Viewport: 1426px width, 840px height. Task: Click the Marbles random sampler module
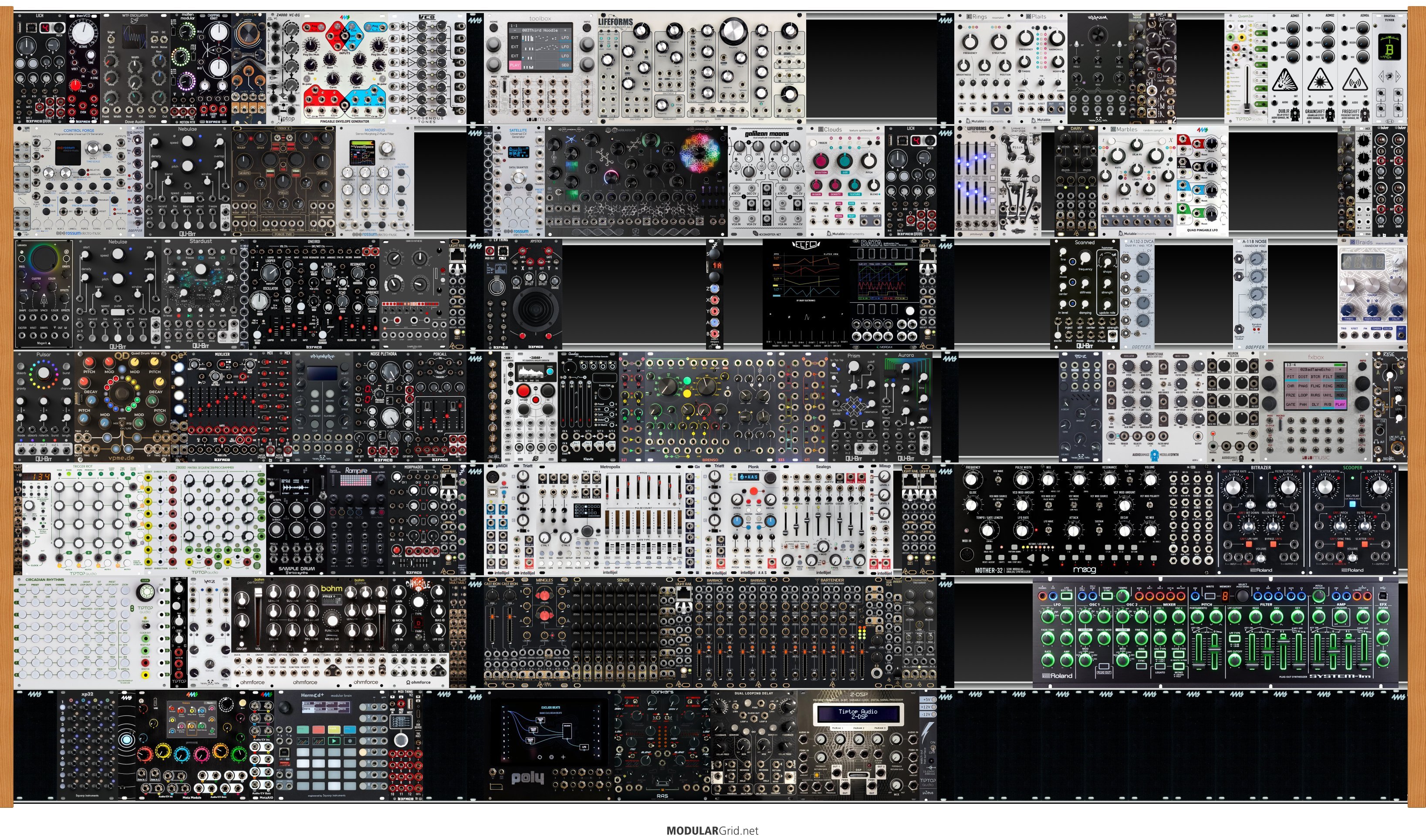click(1137, 181)
